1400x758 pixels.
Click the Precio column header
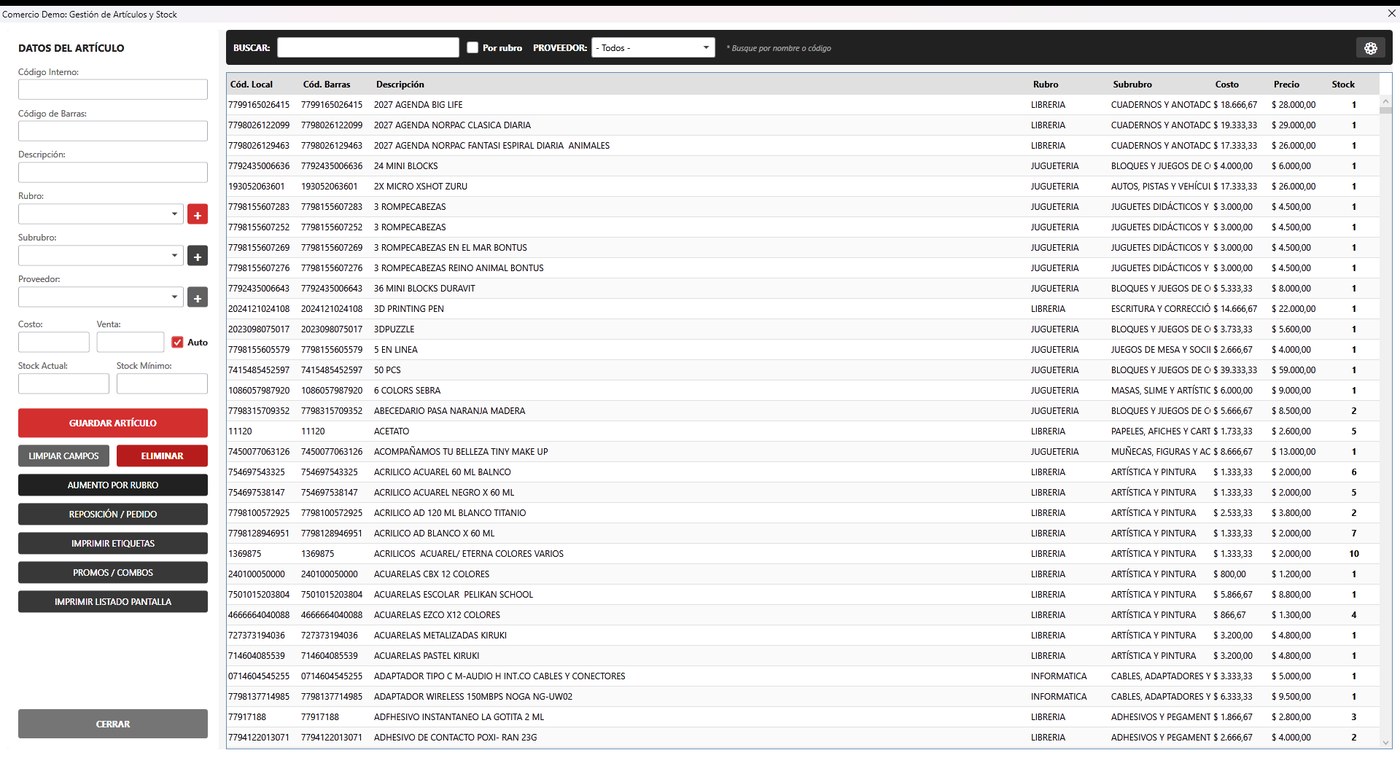pos(1287,84)
